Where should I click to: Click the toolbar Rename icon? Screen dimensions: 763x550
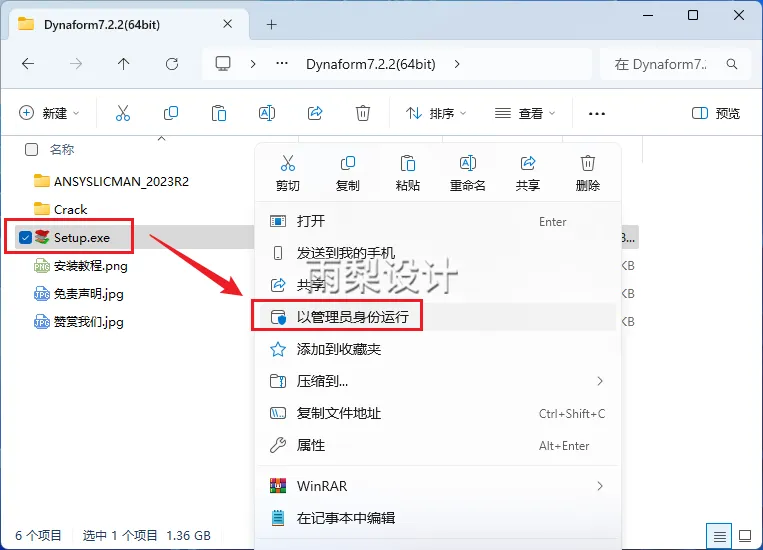tap(267, 113)
